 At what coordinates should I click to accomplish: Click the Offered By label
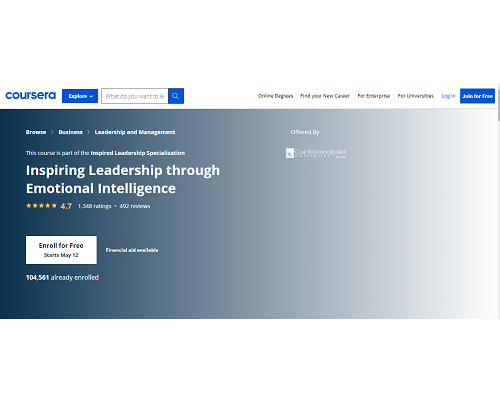pos(305,132)
